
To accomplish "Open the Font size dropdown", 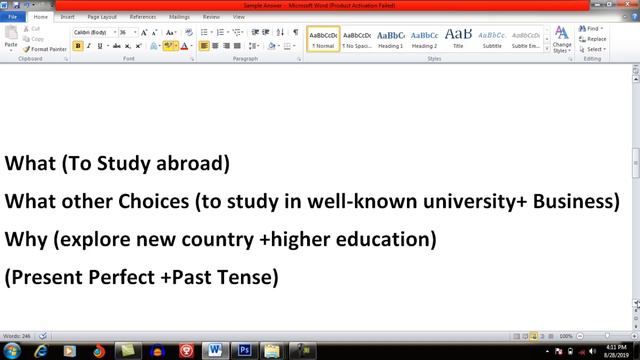I will coord(135,32).
